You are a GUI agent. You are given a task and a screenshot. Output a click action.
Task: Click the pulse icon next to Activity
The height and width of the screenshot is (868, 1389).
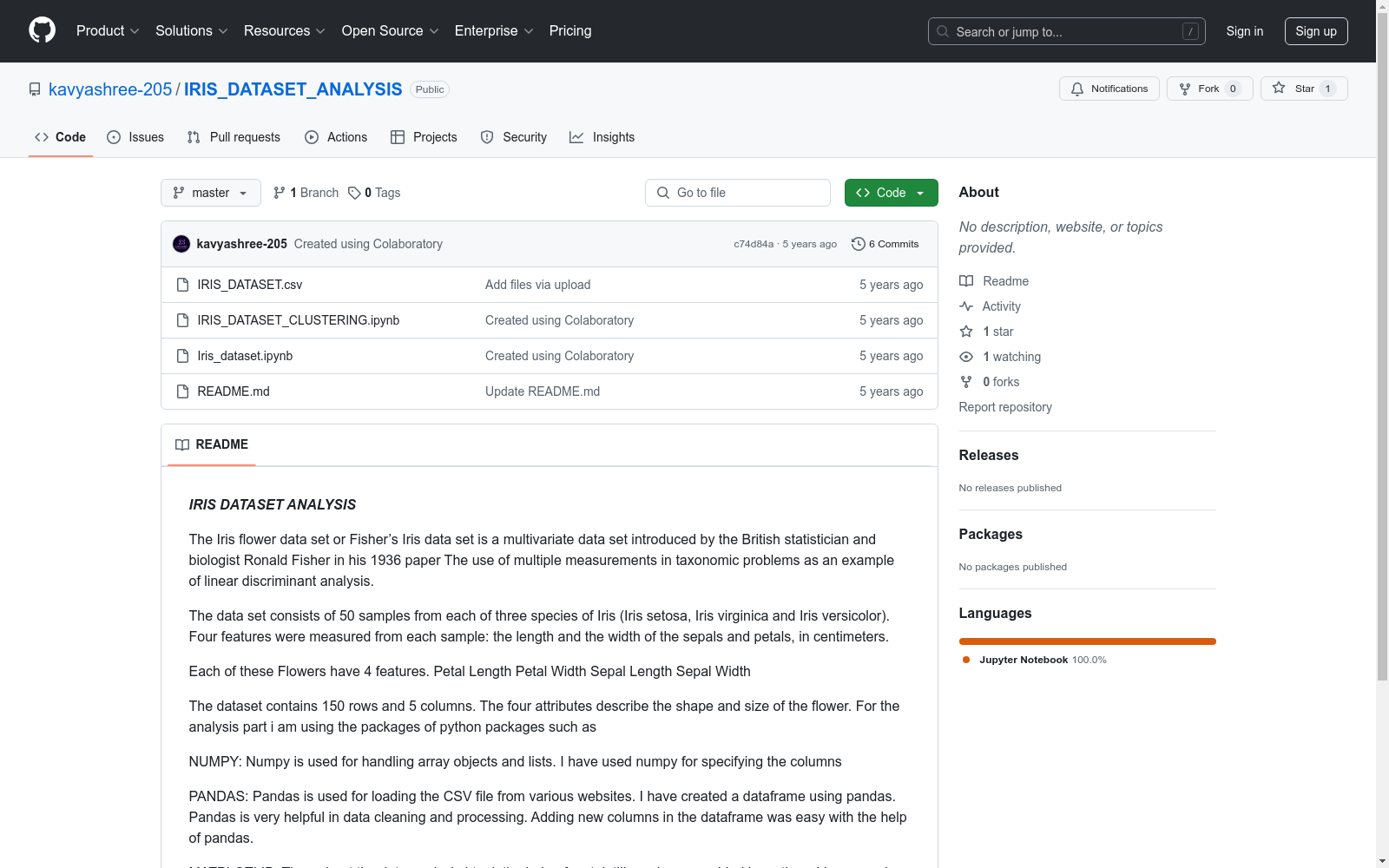[x=966, y=306]
